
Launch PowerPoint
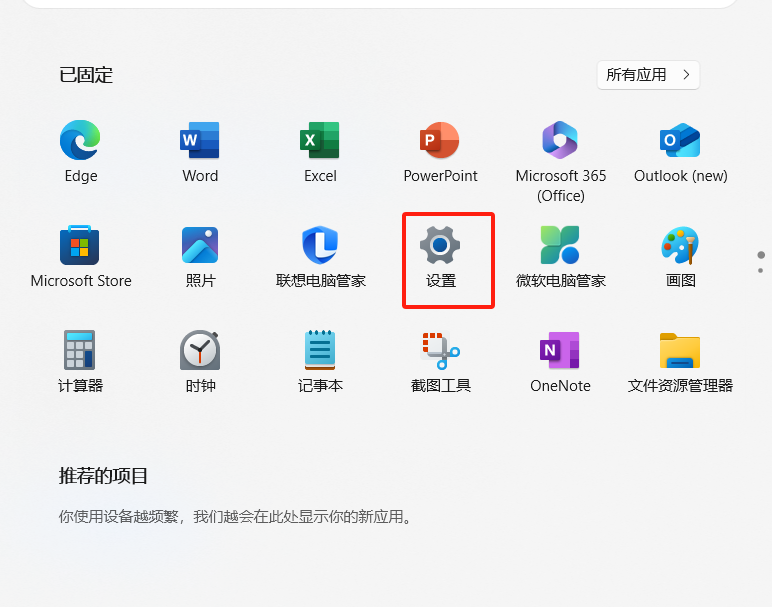[x=440, y=152]
